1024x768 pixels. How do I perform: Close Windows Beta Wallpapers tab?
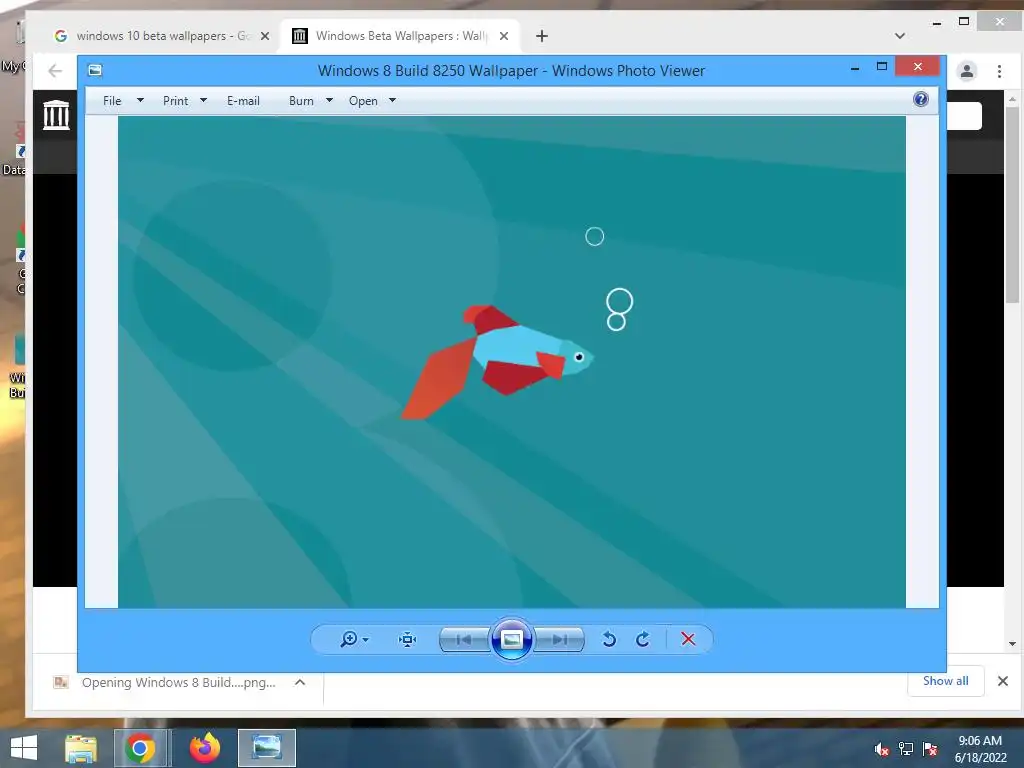[x=504, y=36]
